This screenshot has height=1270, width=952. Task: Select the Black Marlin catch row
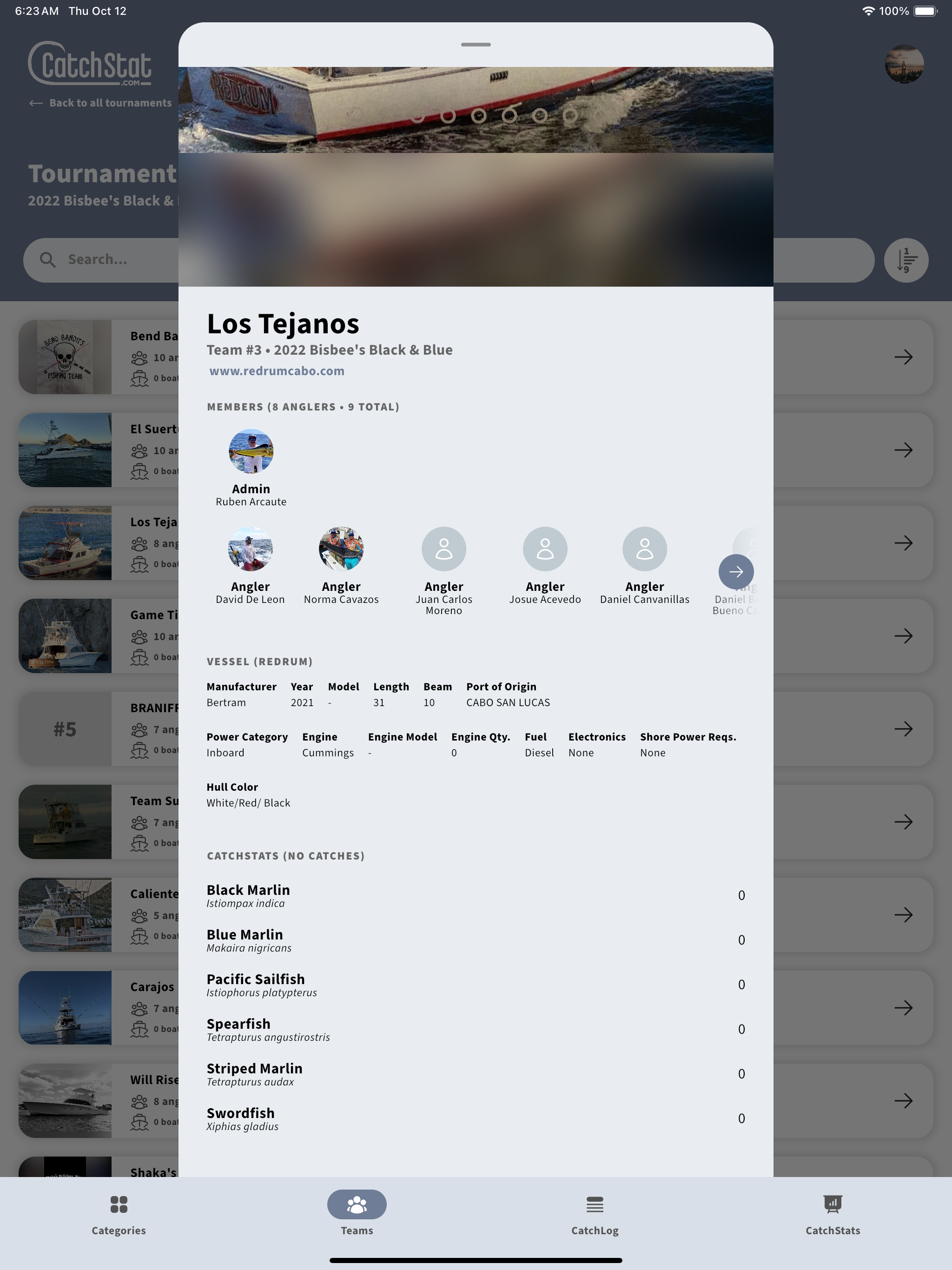click(x=476, y=896)
